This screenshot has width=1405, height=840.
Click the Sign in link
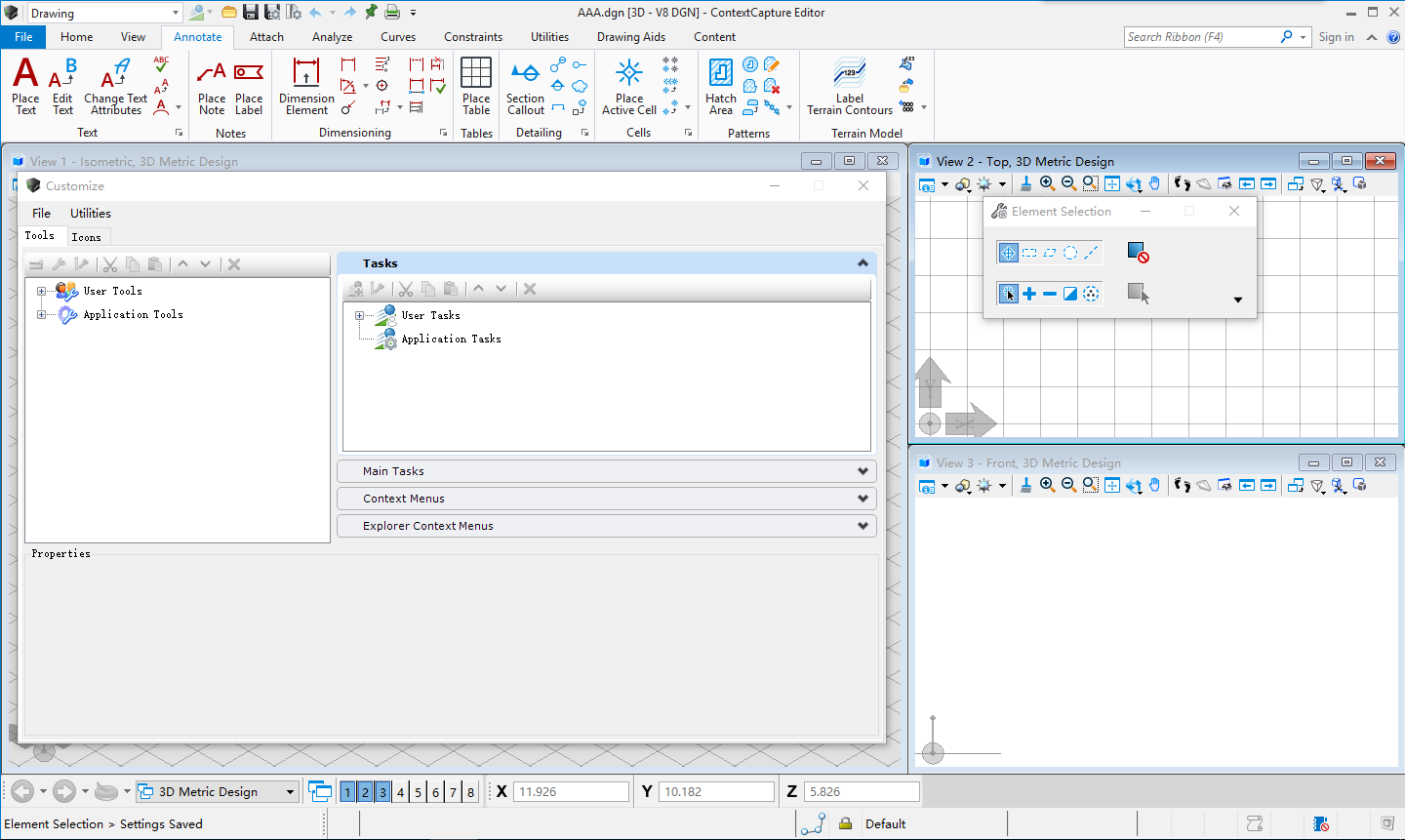pos(1336,37)
